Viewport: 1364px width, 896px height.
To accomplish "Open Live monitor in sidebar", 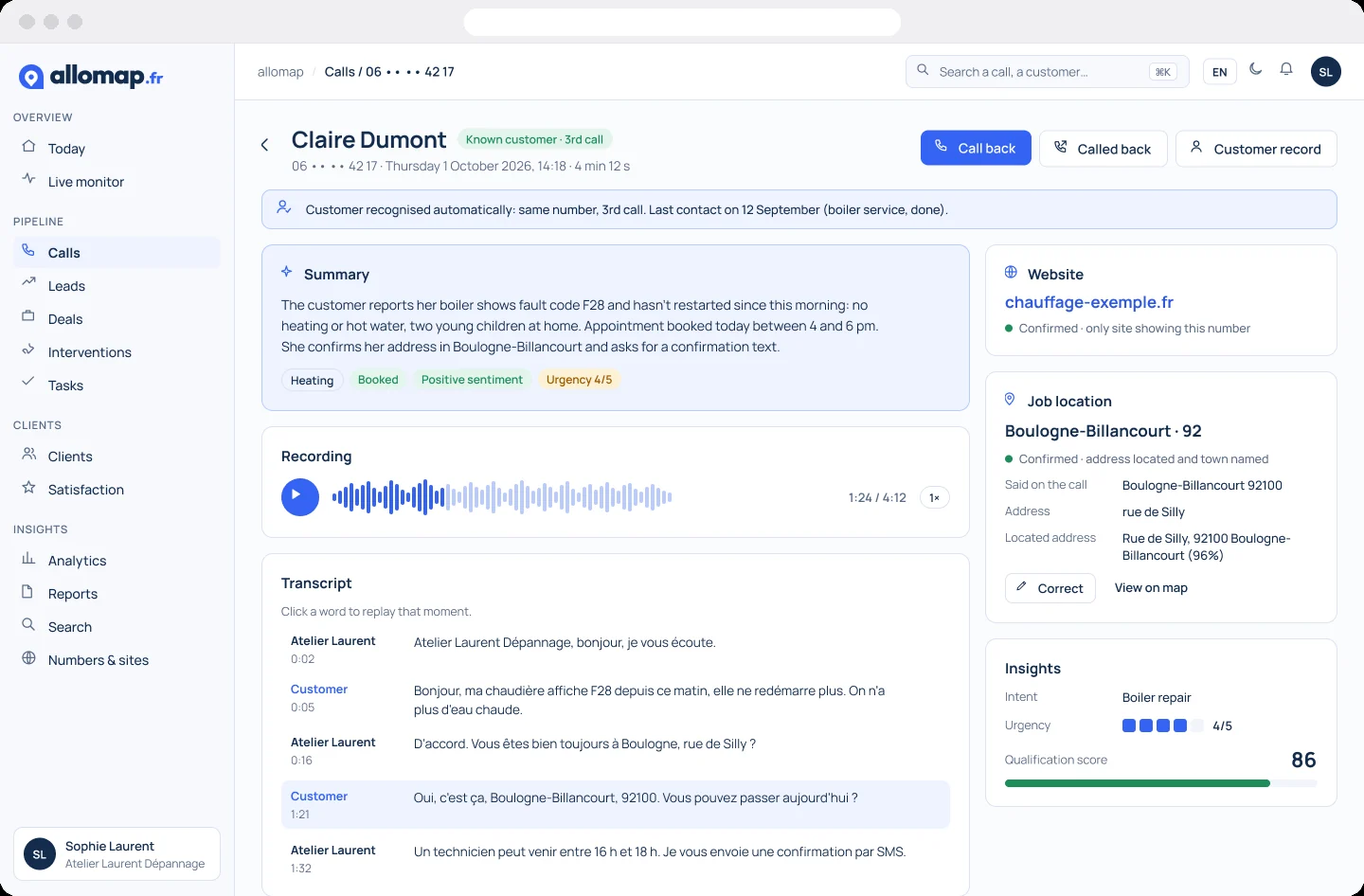I will 117,182.
